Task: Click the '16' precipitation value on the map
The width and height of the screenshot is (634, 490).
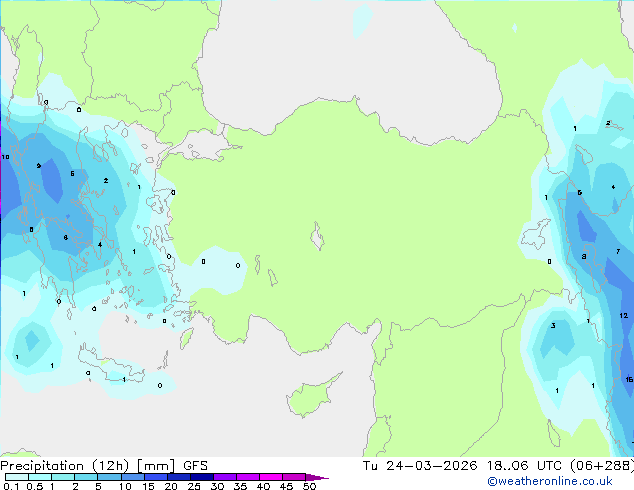Action: (629, 379)
